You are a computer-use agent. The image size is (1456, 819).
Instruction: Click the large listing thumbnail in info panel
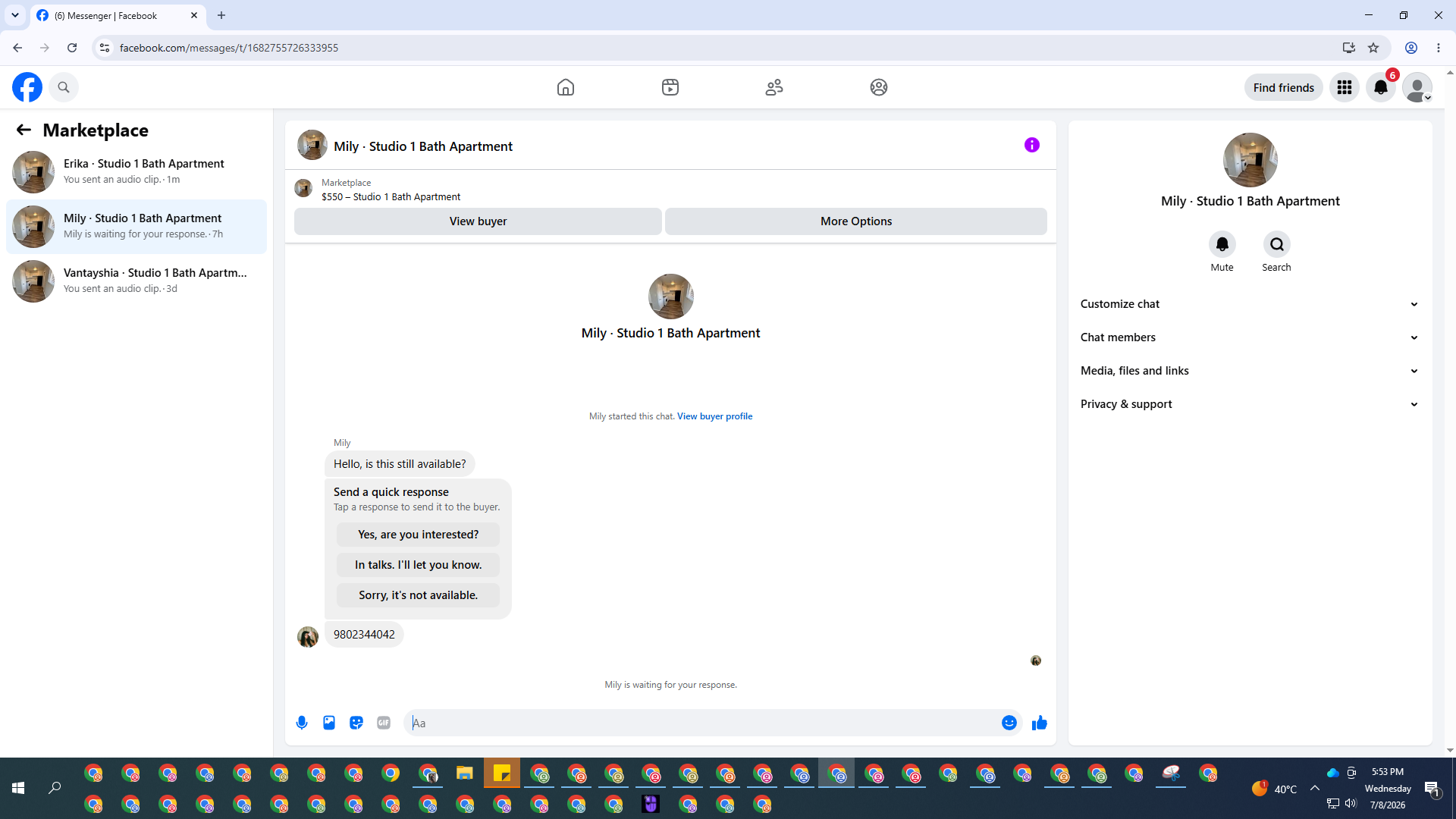click(1250, 160)
